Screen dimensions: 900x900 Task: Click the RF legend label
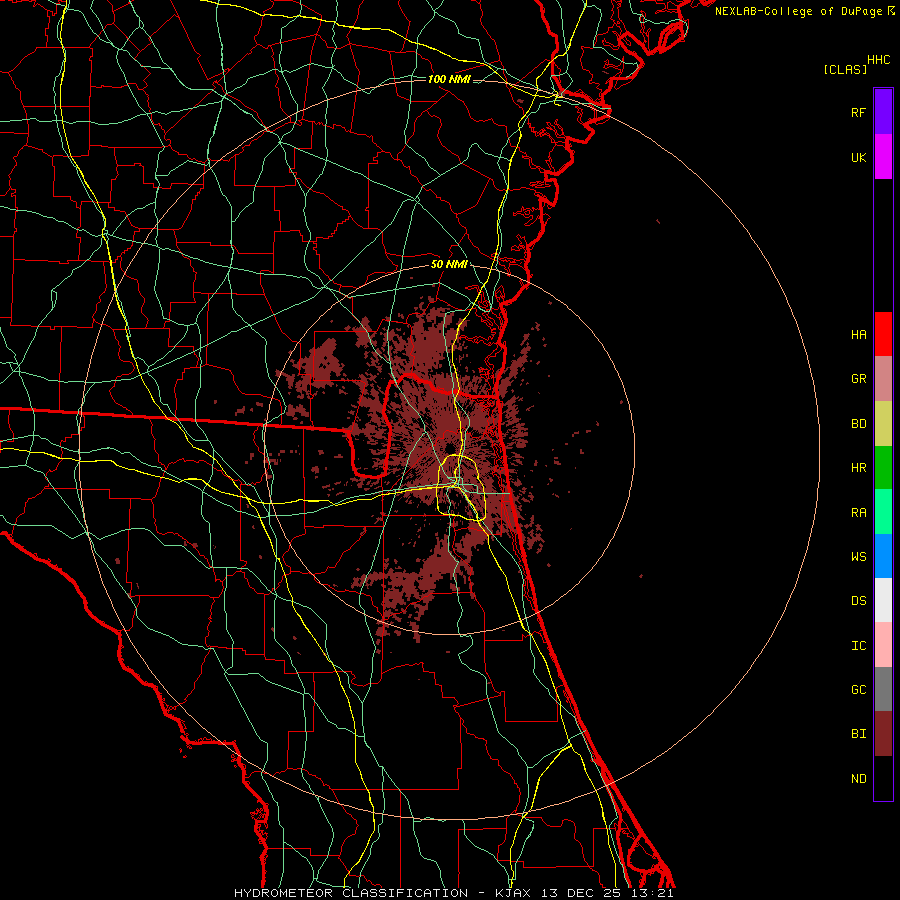(x=858, y=112)
